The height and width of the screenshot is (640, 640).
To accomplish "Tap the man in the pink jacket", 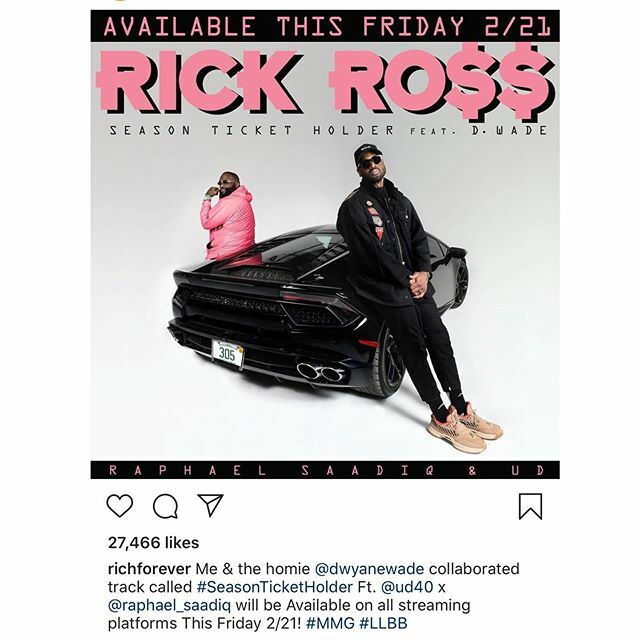I will [x=228, y=216].
